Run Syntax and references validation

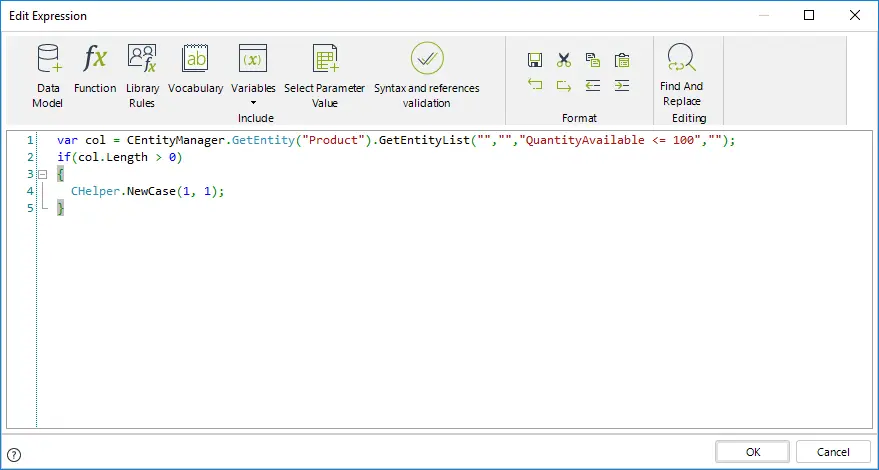pos(427,76)
